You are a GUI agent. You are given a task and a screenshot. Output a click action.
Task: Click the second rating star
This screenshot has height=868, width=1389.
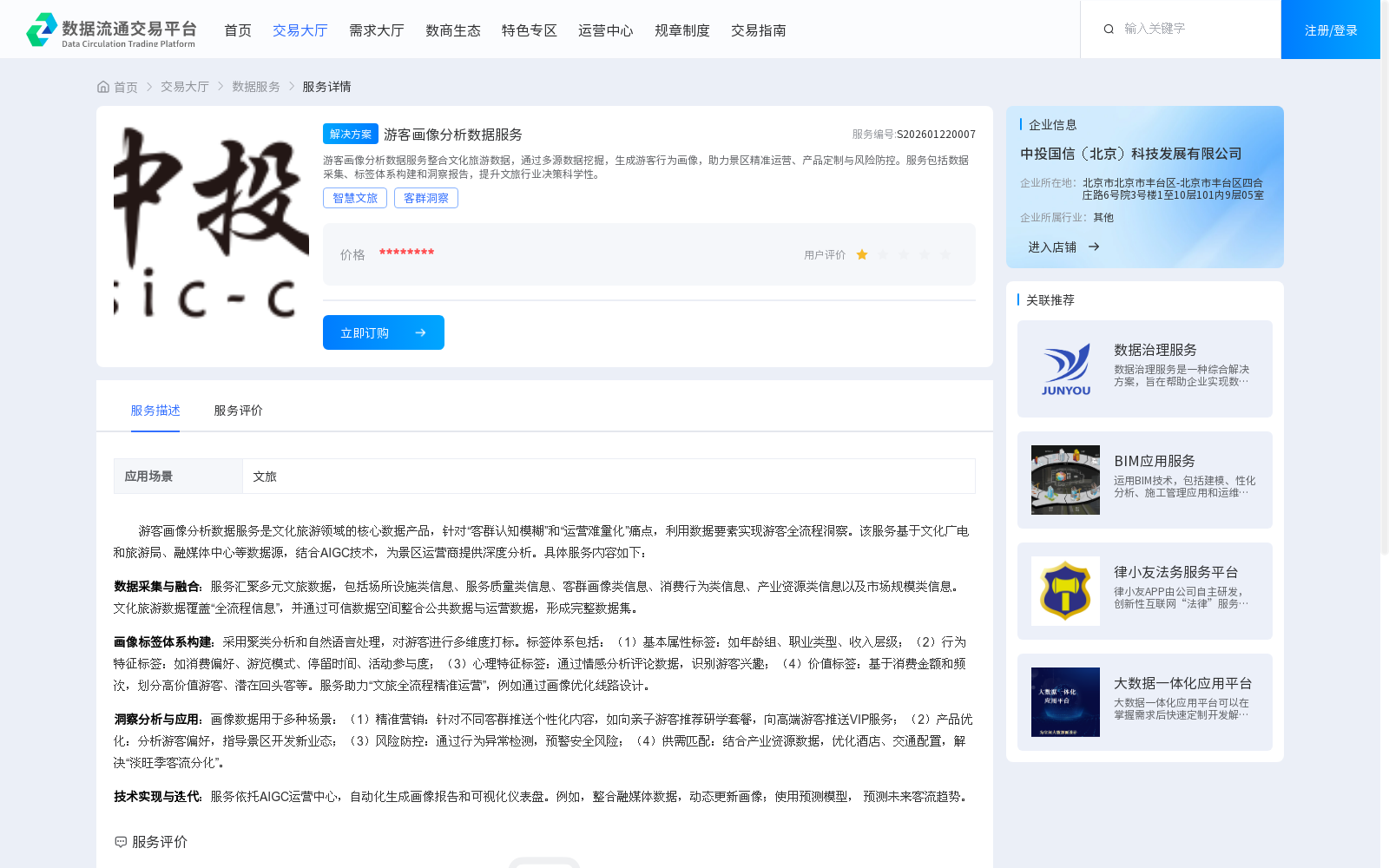883,254
